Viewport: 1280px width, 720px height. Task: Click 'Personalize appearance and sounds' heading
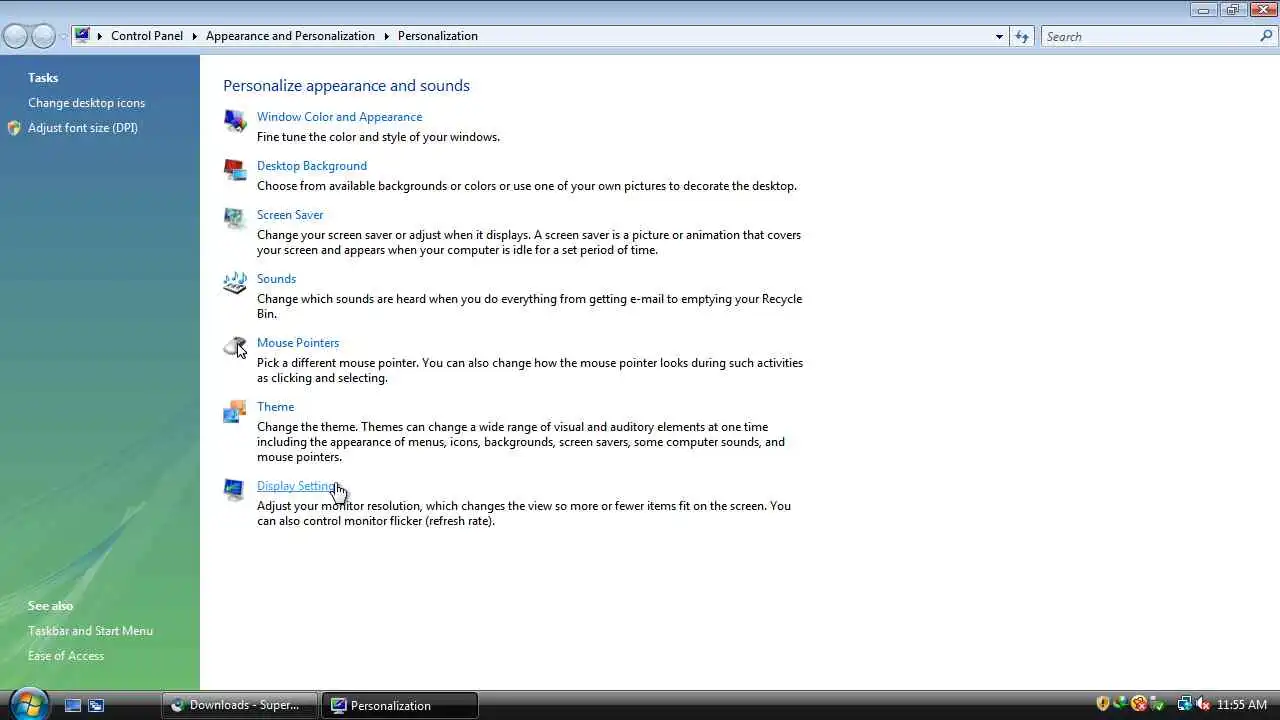coord(346,86)
